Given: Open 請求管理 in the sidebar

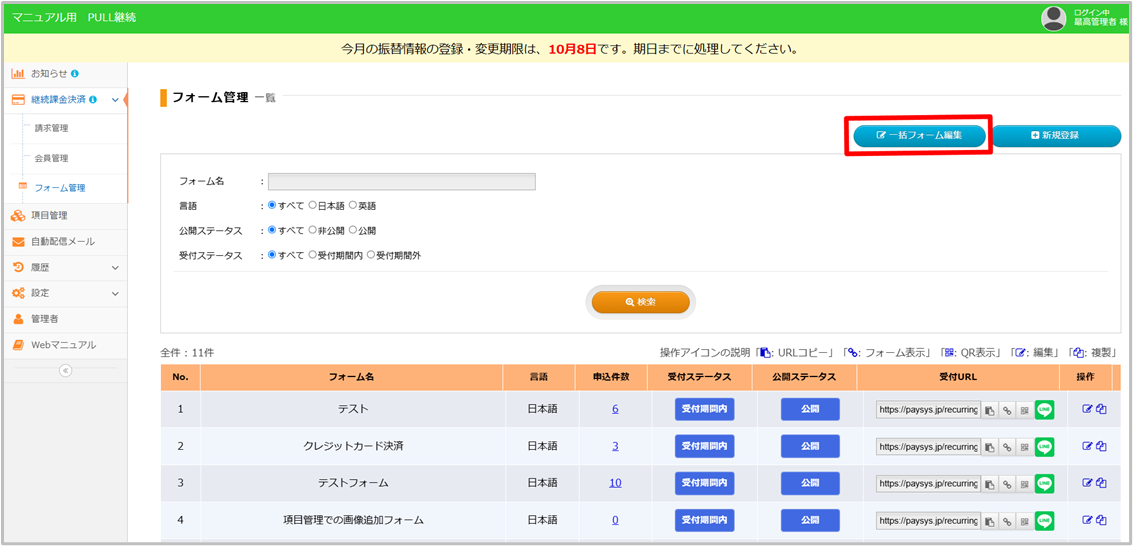Looking at the screenshot, I should point(51,129).
